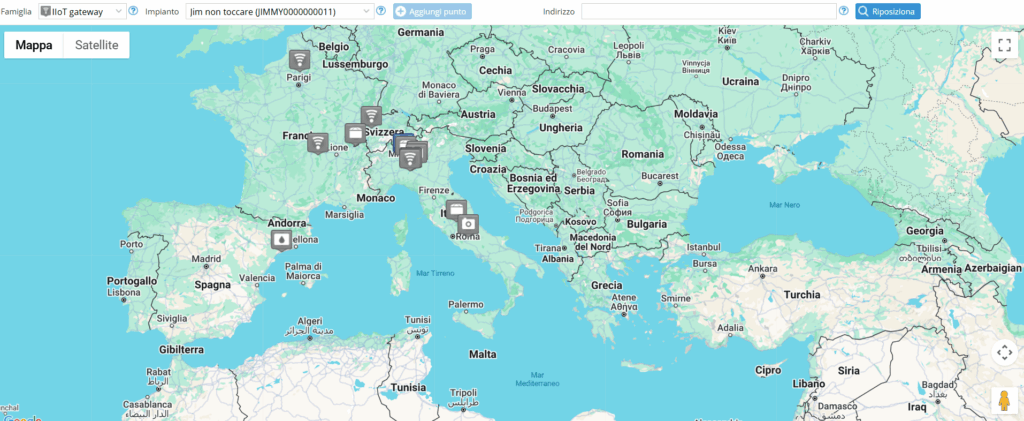Click the Firenze city label
The image size is (1024, 421).
tap(435, 190)
